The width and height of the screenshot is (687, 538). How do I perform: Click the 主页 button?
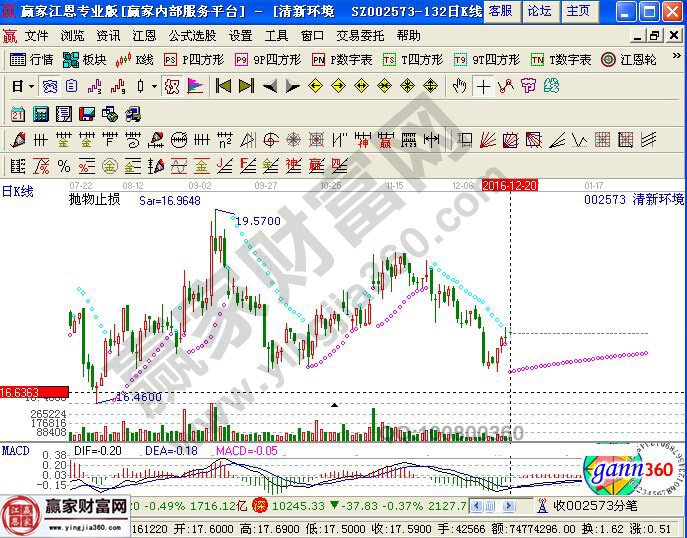pyautogui.click(x=577, y=11)
